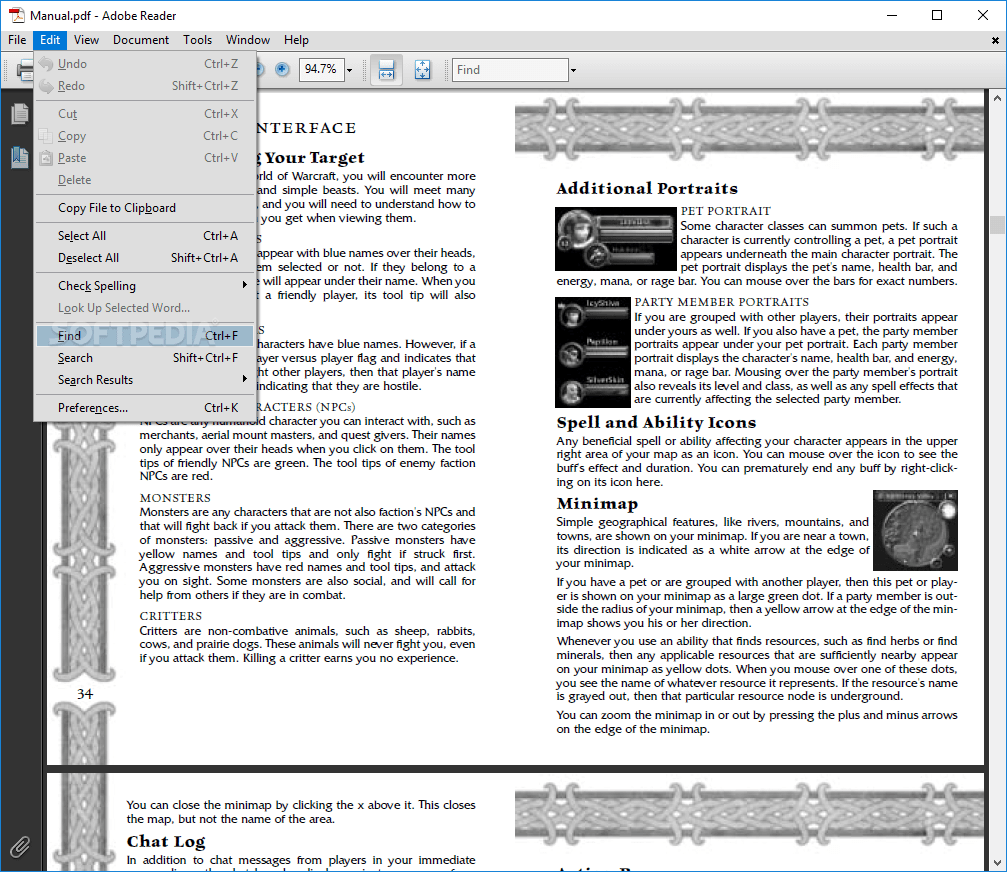The width and height of the screenshot is (1007, 872).
Task: Open the Find options dropdown arrow
Action: (573, 70)
